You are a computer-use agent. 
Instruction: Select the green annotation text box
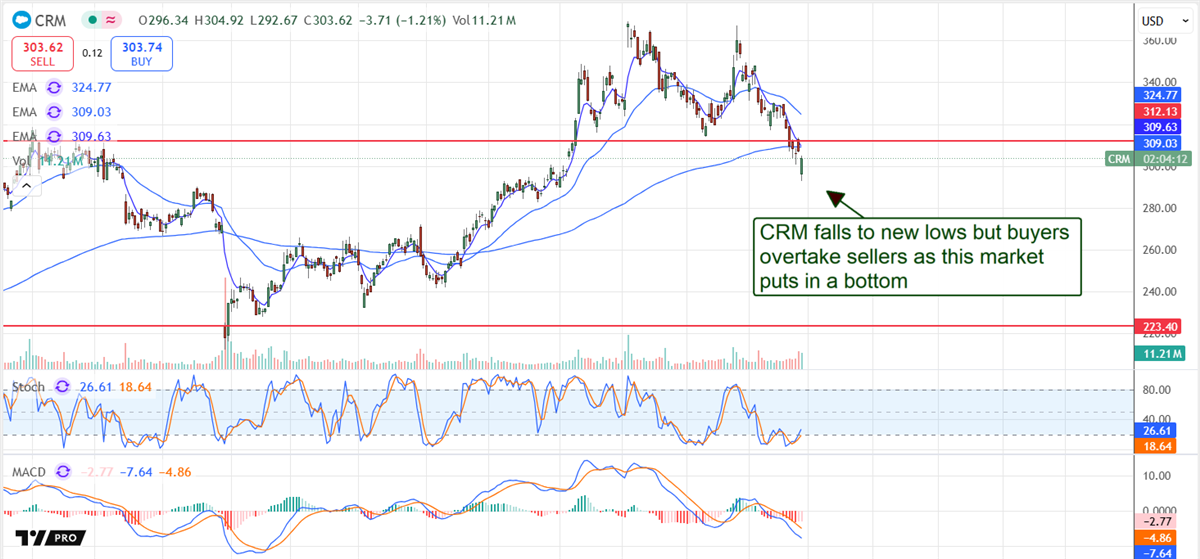(x=917, y=257)
